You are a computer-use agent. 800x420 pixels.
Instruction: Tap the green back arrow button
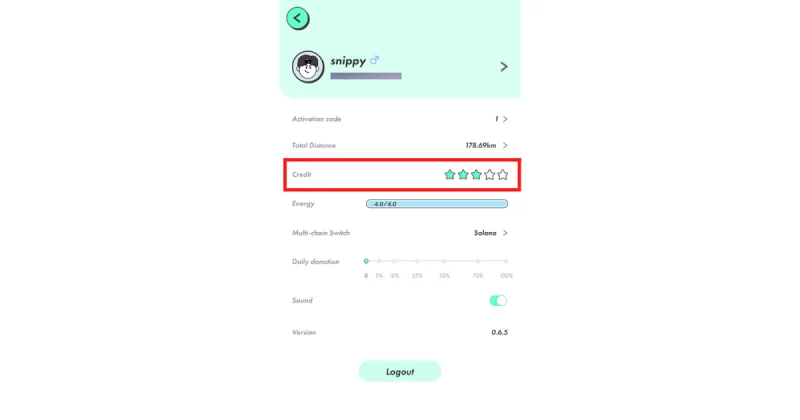pyautogui.click(x=297, y=18)
